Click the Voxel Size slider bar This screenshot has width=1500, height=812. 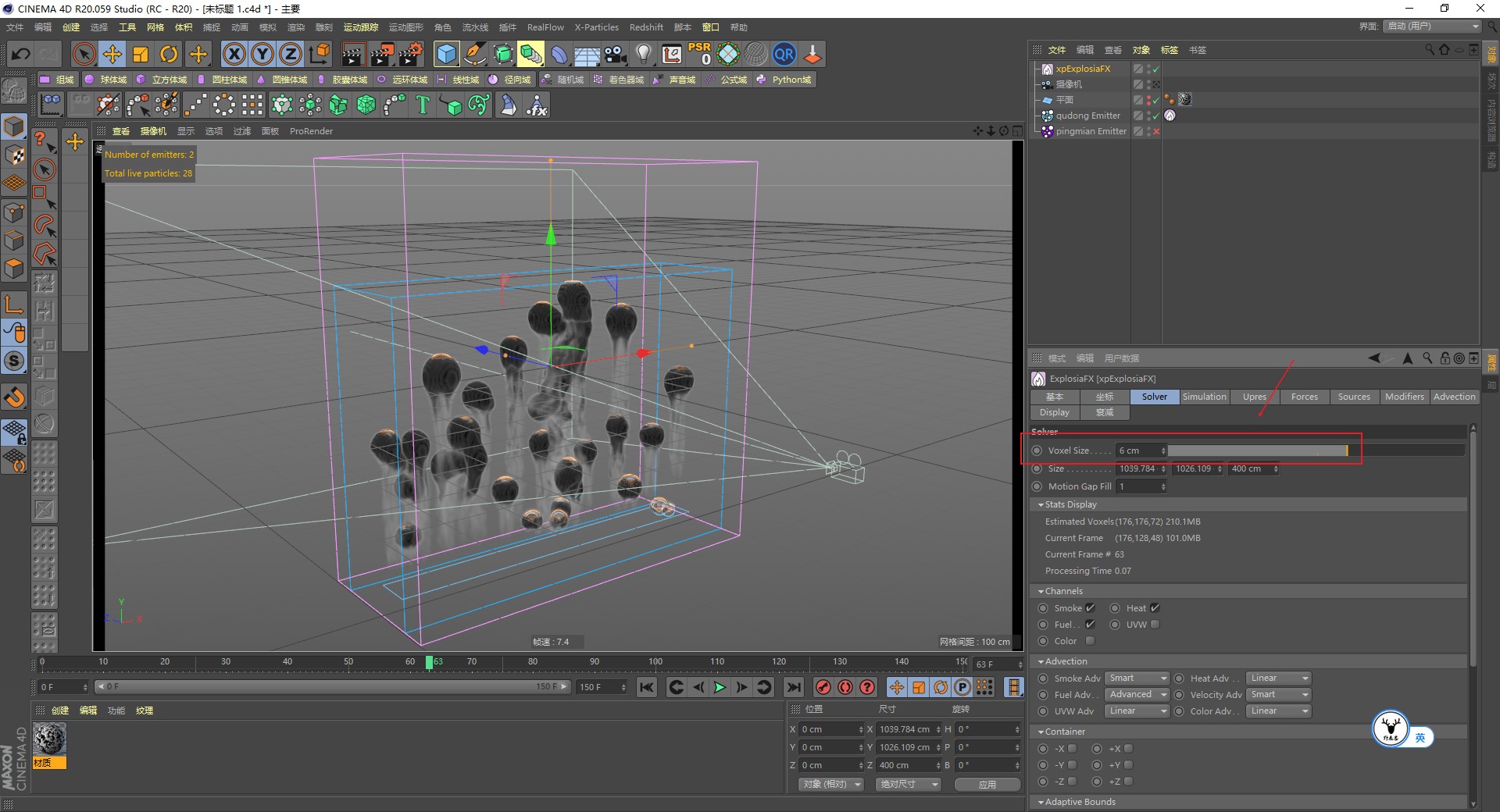1258,451
